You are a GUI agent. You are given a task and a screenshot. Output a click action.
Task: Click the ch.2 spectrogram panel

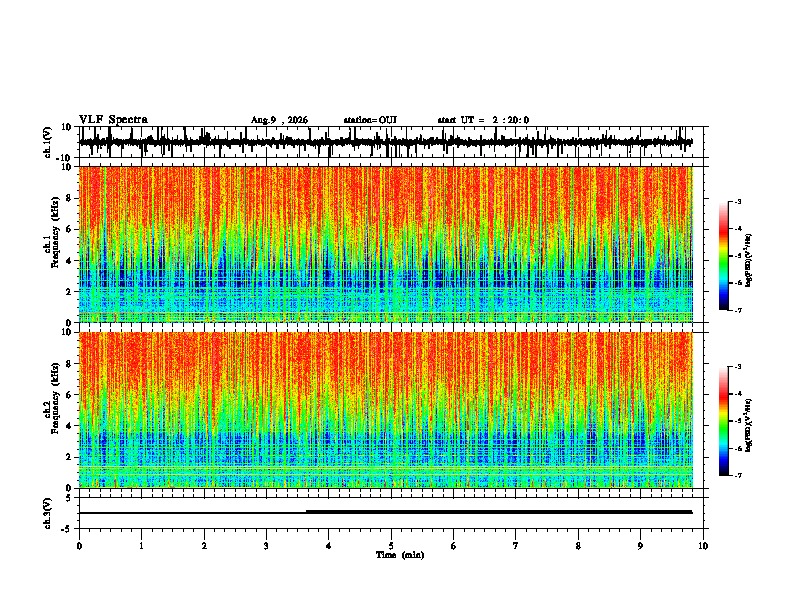(386, 410)
